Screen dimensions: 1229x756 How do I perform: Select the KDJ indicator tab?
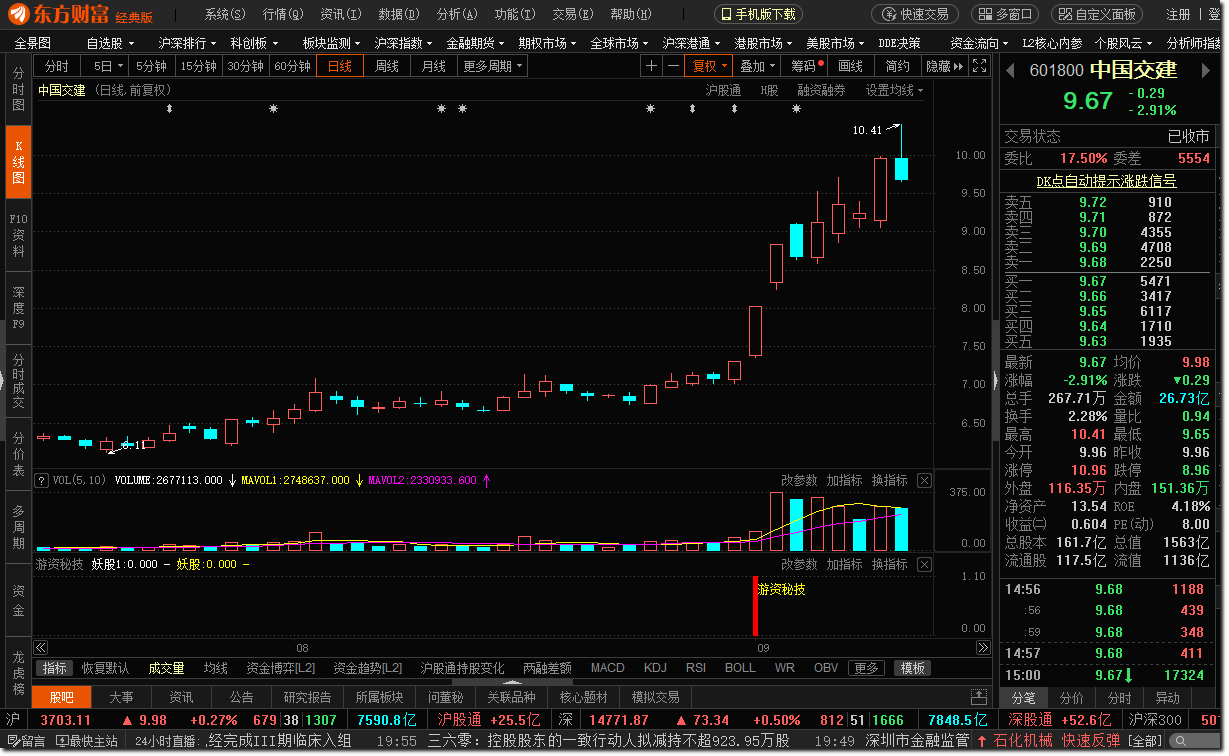click(655, 668)
